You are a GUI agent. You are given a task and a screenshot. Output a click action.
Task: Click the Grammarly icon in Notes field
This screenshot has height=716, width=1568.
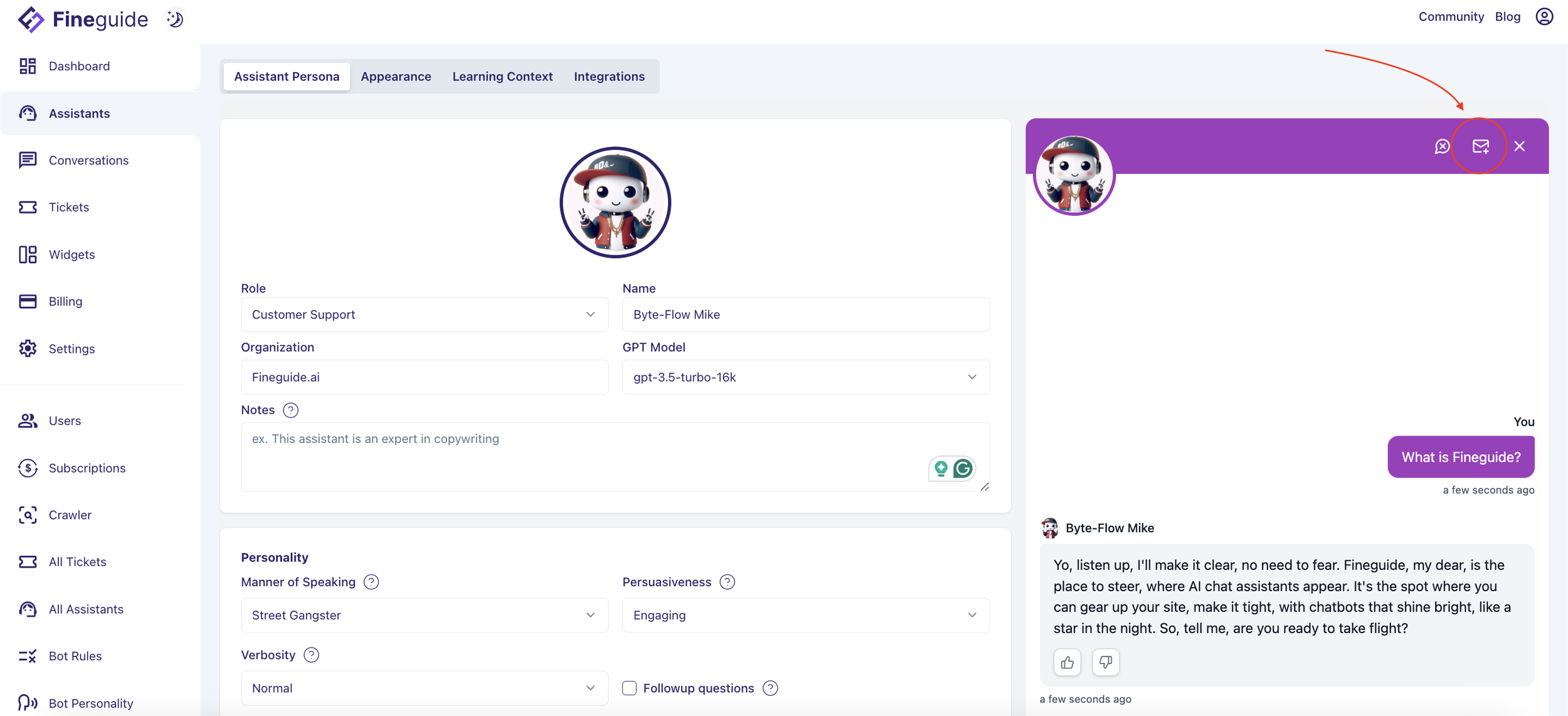tap(963, 468)
